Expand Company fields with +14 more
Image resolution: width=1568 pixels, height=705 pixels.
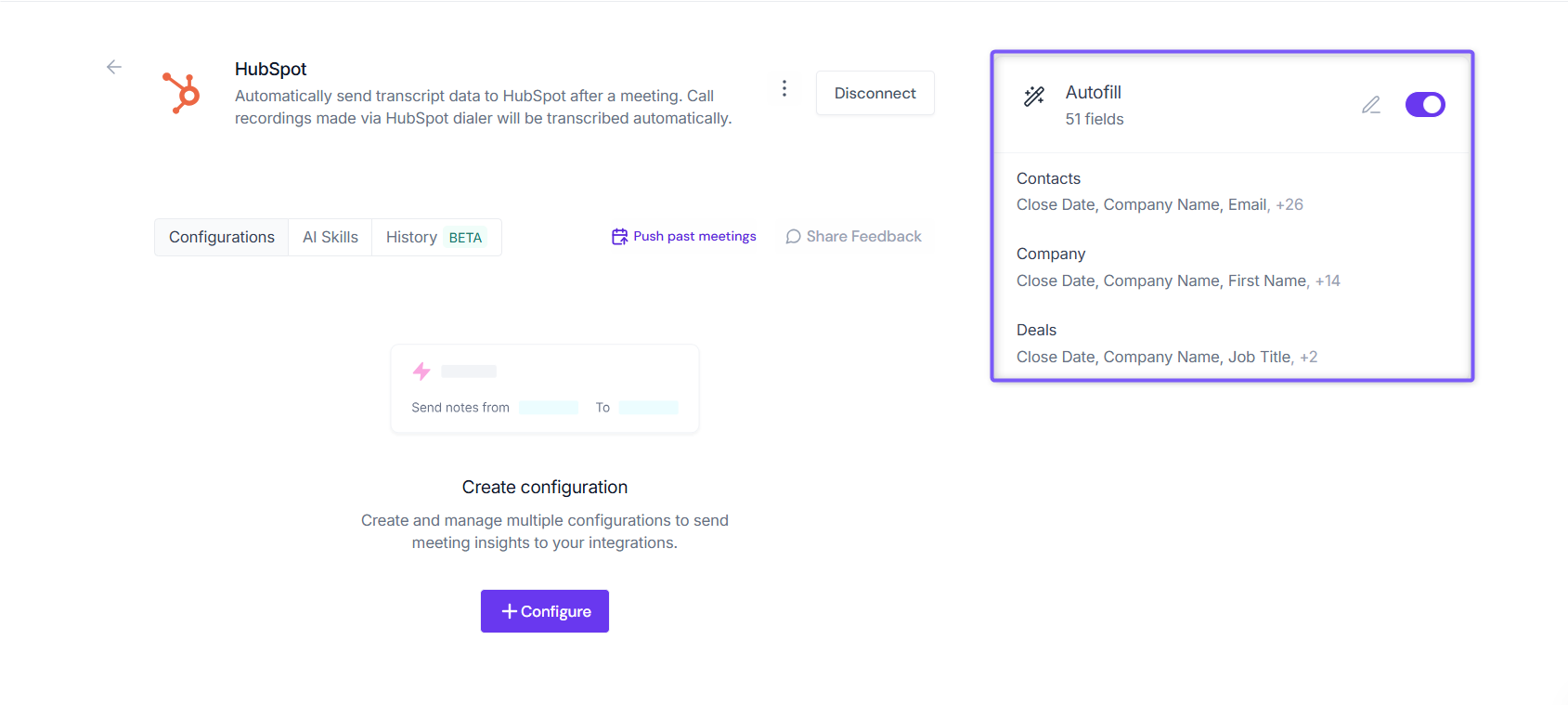coord(1328,281)
